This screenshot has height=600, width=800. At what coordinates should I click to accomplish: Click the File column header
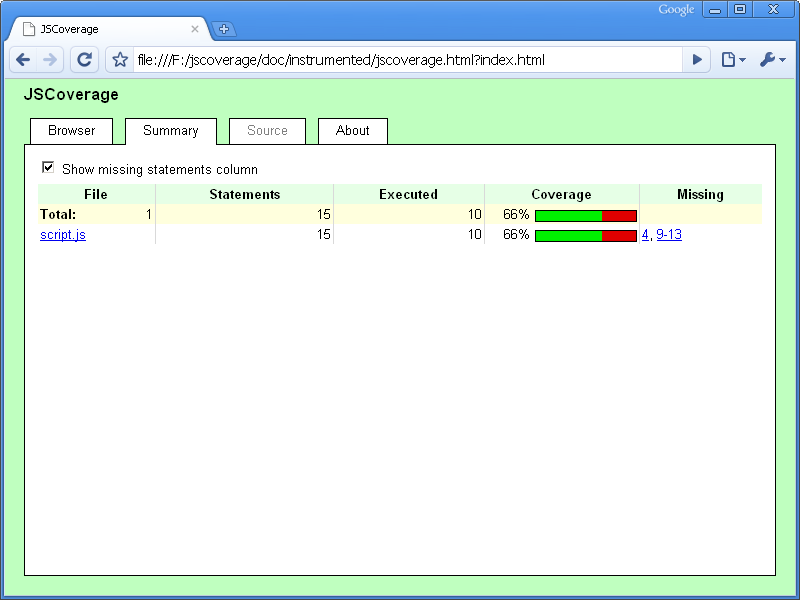96,194
